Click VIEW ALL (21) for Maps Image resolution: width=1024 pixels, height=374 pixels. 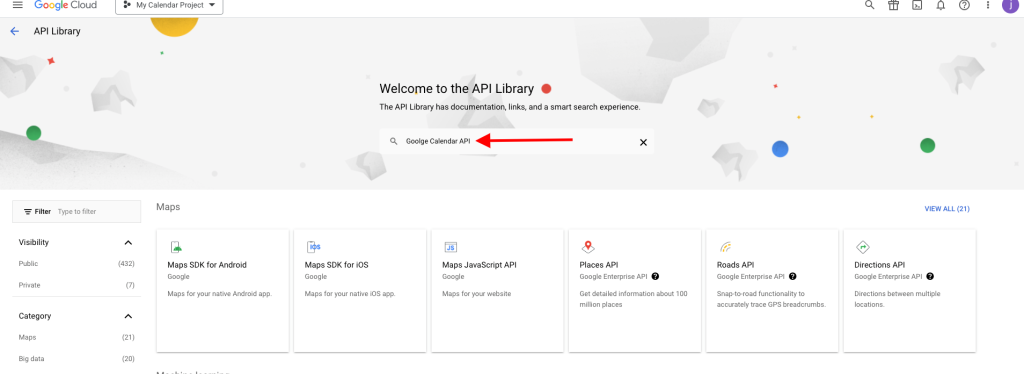[947, 209]
